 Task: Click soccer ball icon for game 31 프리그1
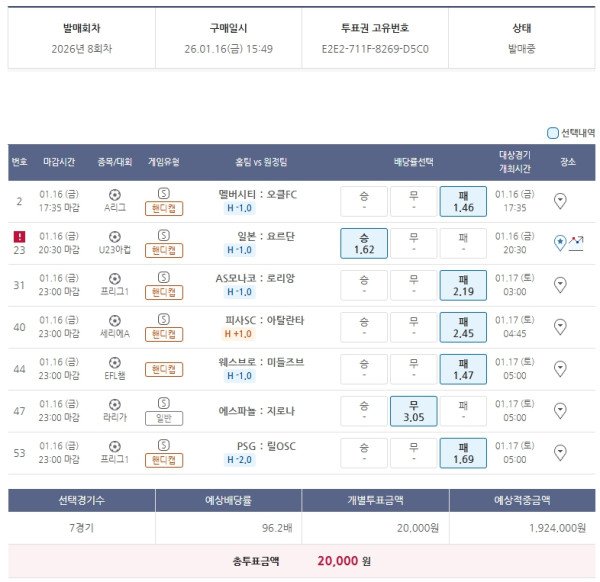point(115,279)
